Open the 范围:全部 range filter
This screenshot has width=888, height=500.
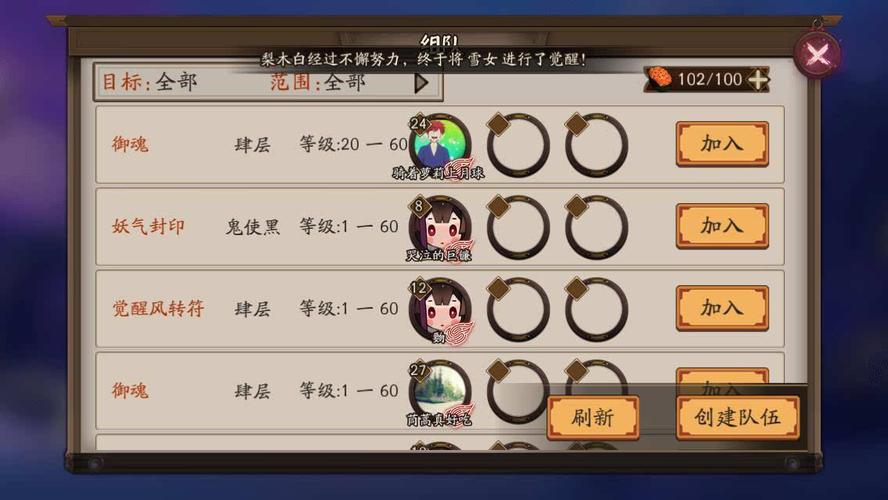tap(317, 82)
